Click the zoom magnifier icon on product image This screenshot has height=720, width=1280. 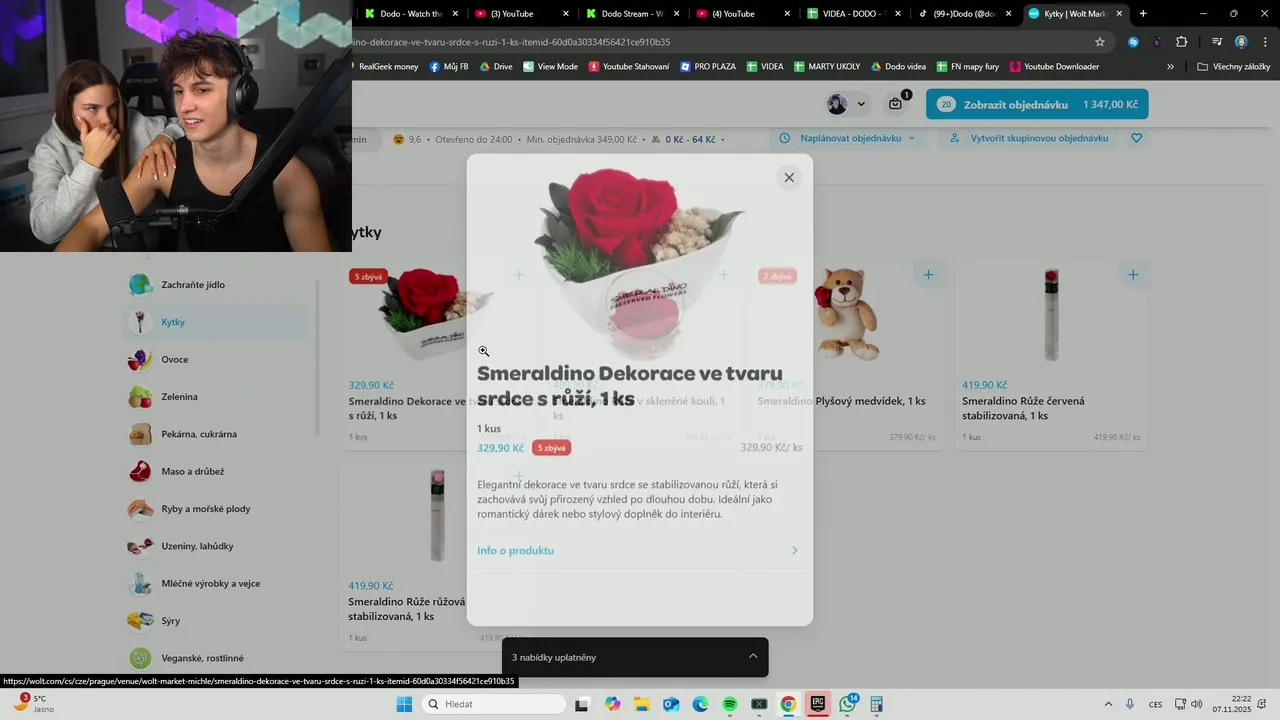[483, 351]
